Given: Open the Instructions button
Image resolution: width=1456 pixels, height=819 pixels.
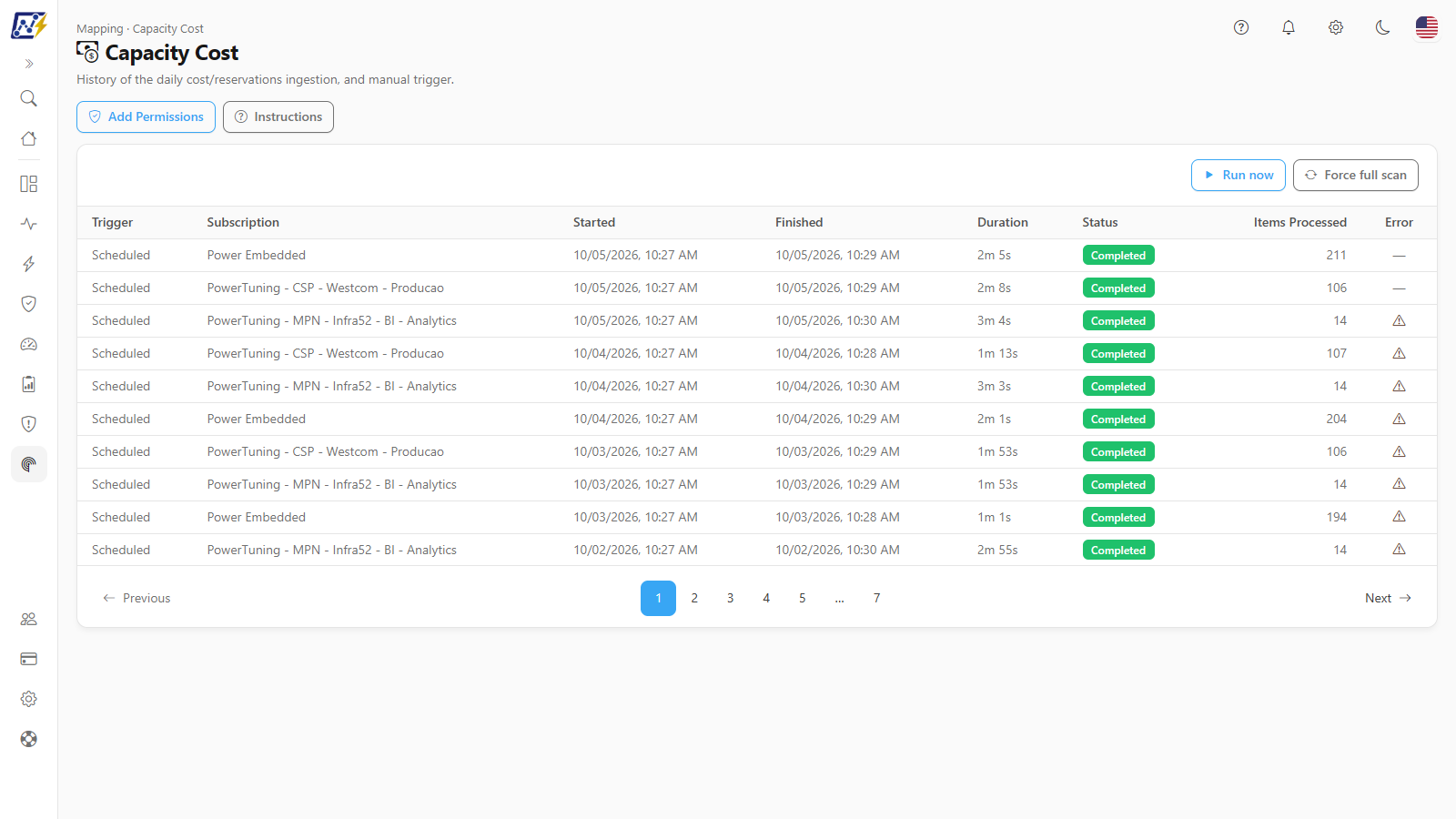Looking at the screenshot, I should click(x=278, y=116).
